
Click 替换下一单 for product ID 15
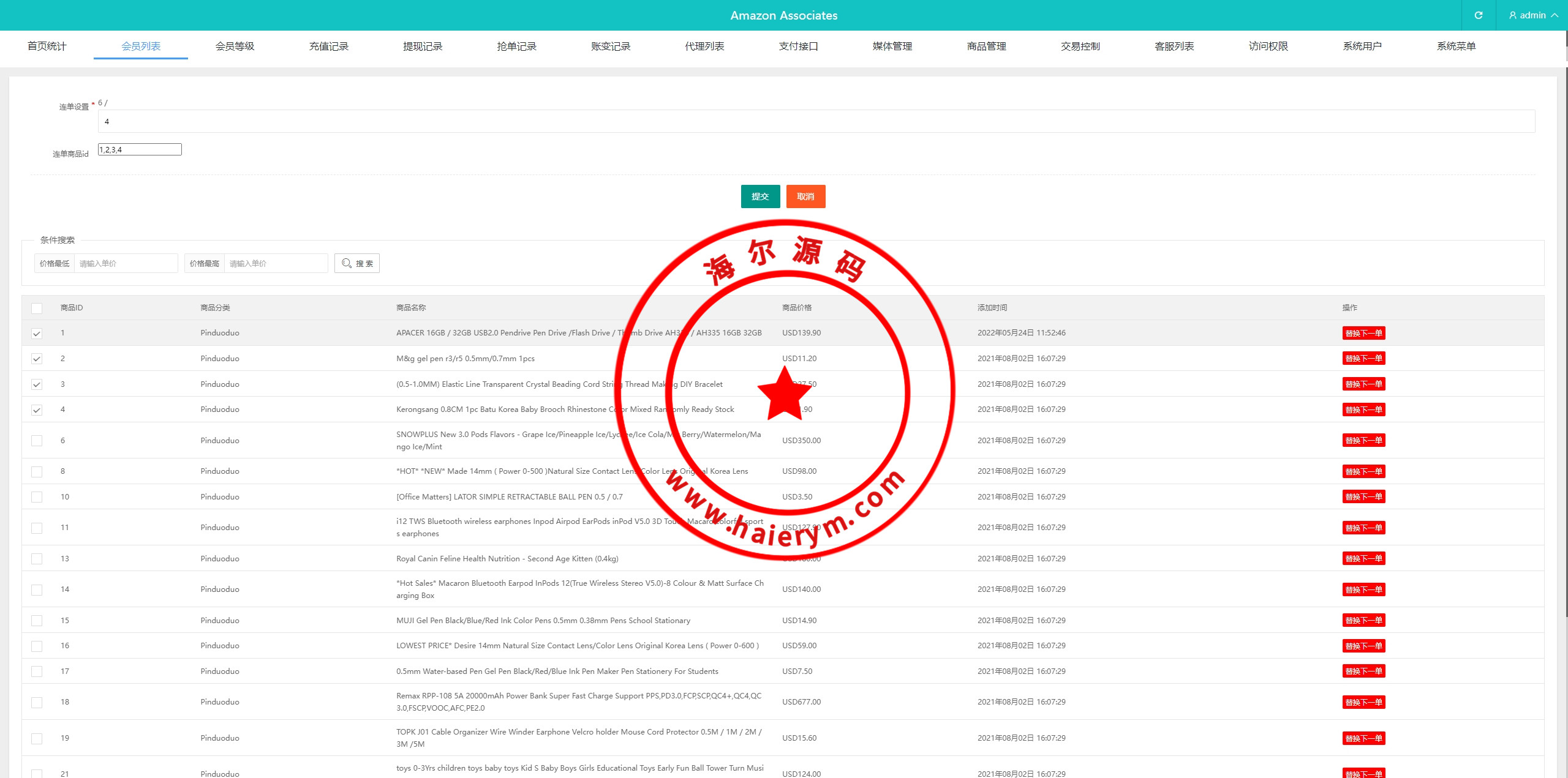tap(1363, 621)
